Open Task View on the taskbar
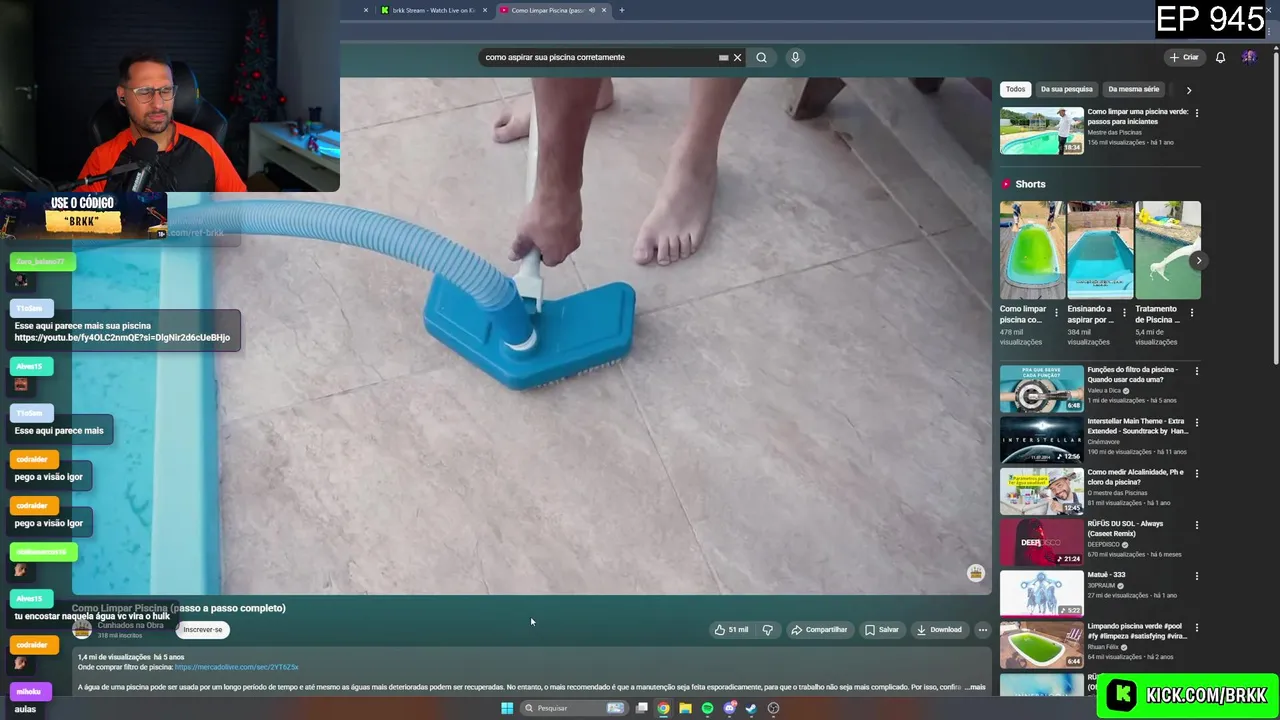This screenshot has width=1280, height=720. [x=642, y=708]
